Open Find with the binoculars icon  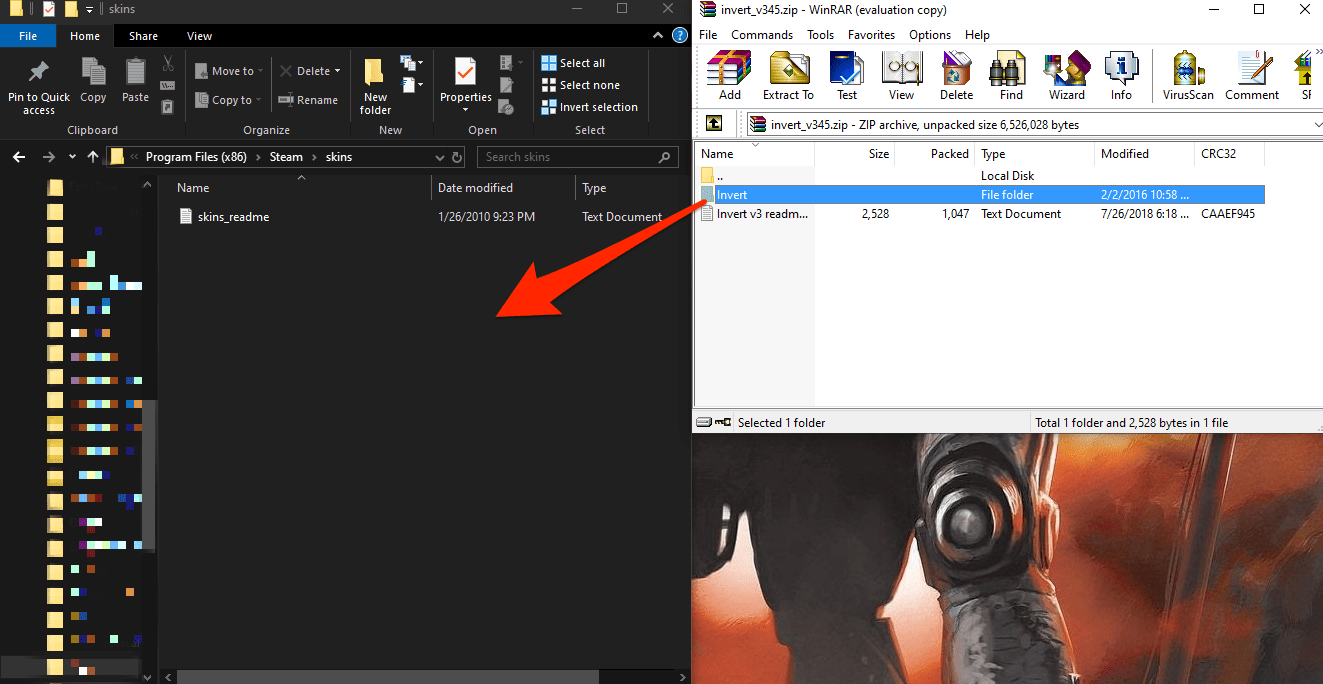[1011, 76]
